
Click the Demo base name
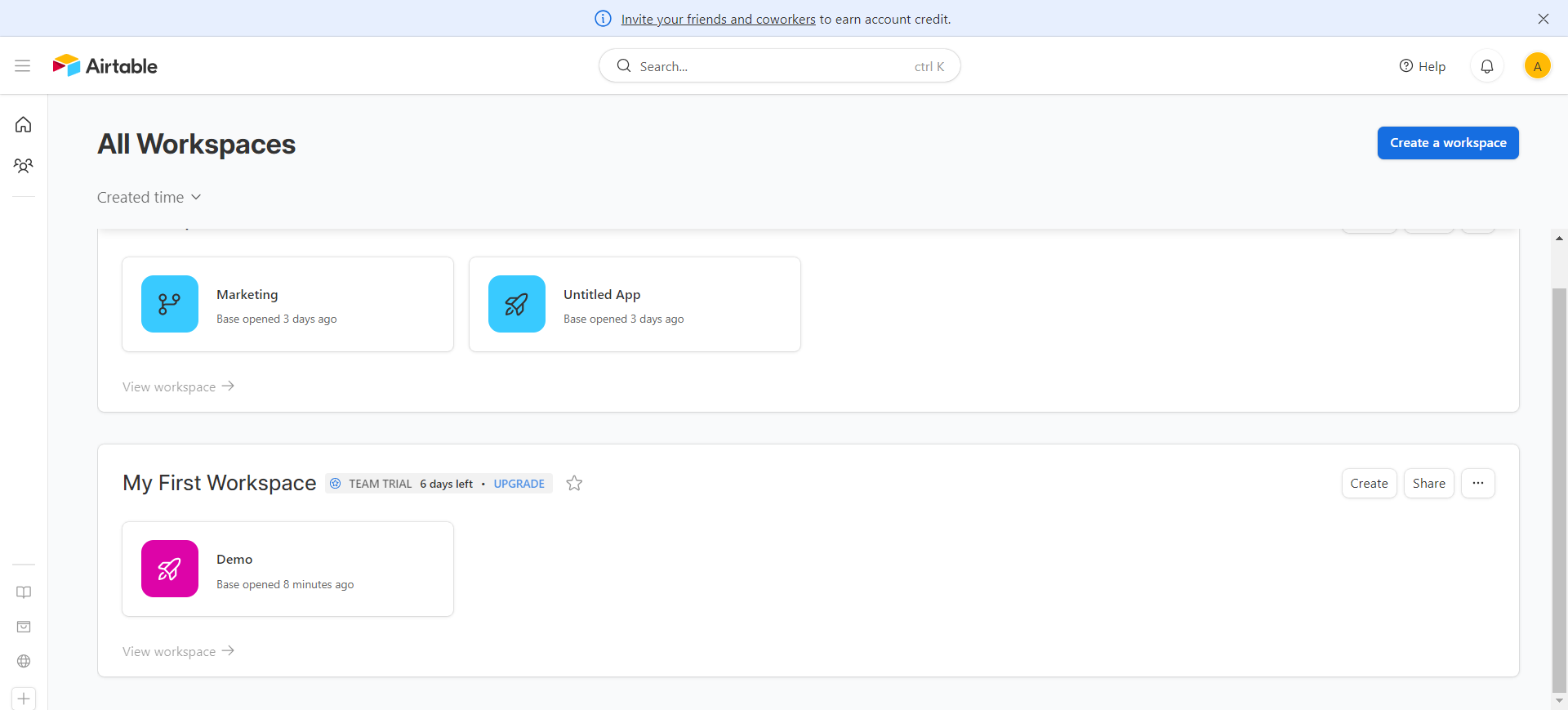[x=234, y=560]
